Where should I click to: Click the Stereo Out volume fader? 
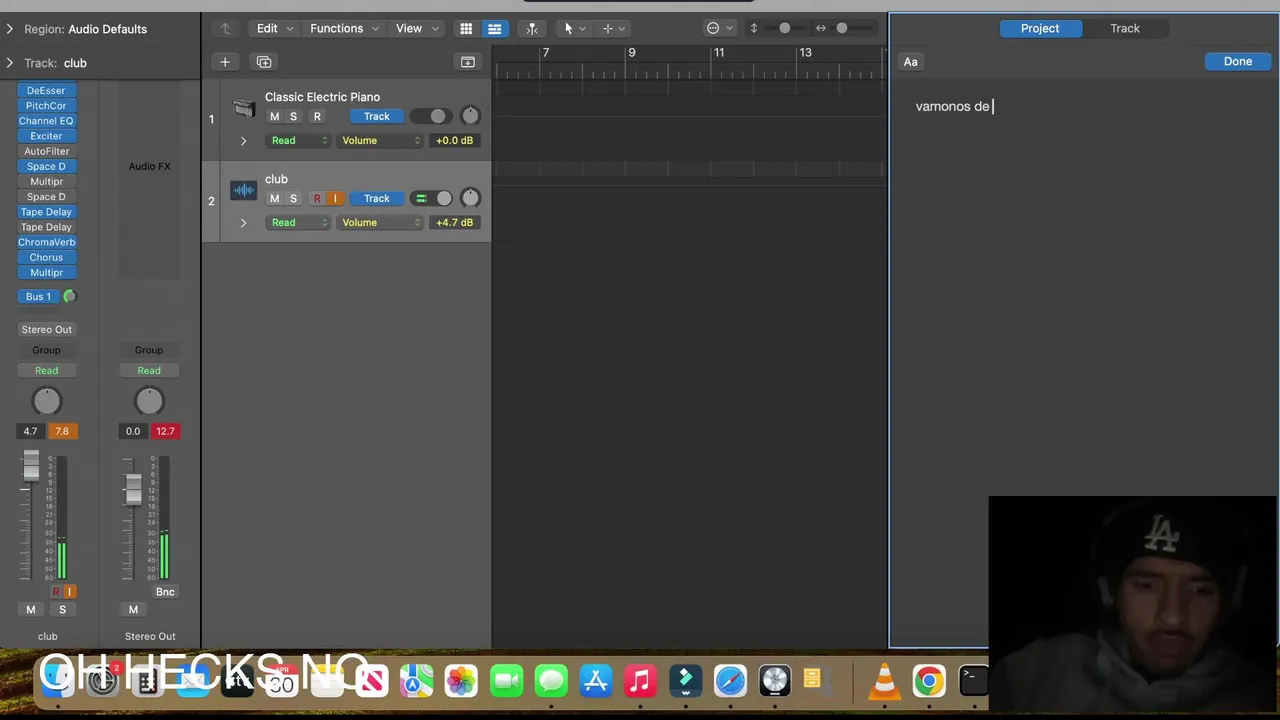(x=133, y=488)
